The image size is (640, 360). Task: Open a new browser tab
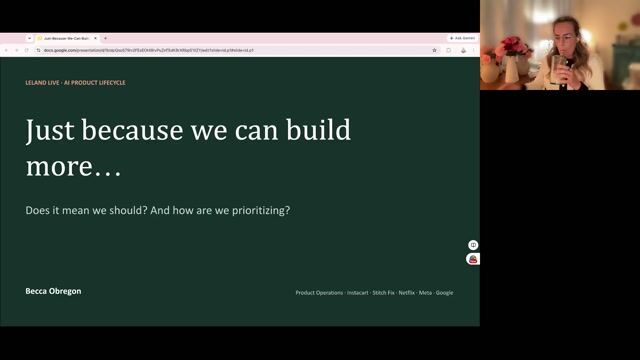click(x=105, y=38)
